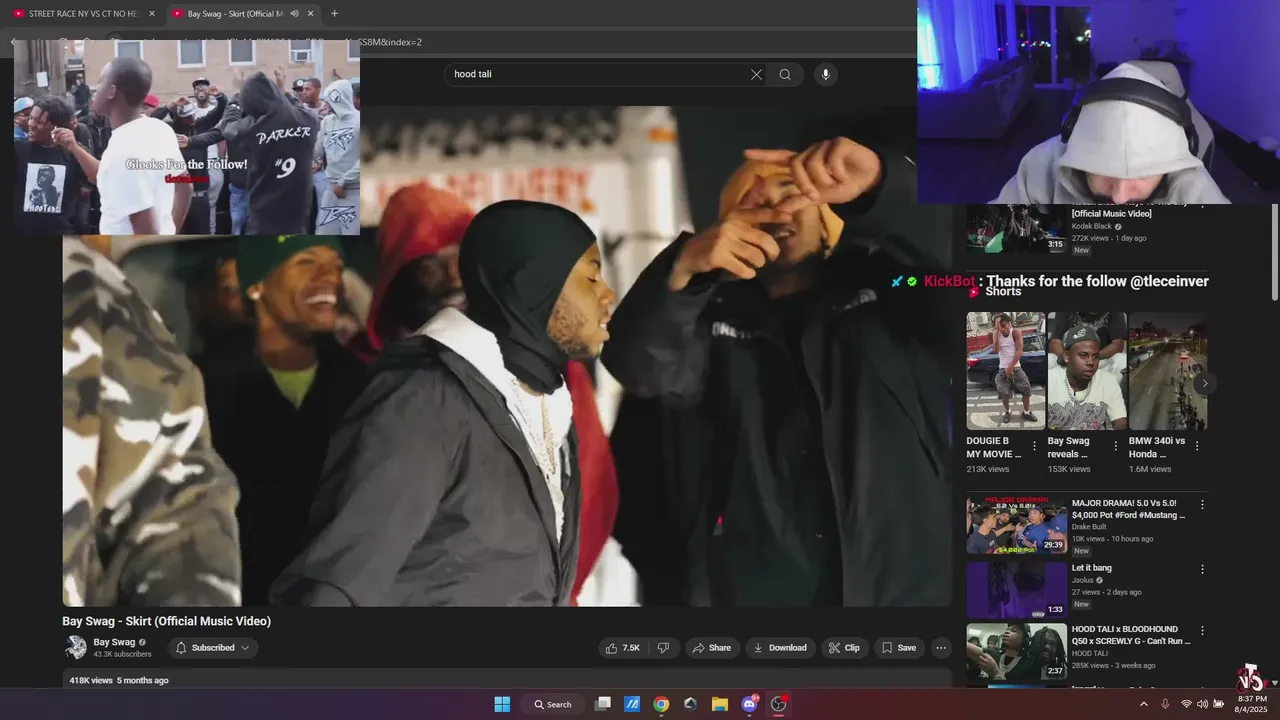Open options for Let it bang video
The image size is (1280, 720).
click(x=1202, y=569)
